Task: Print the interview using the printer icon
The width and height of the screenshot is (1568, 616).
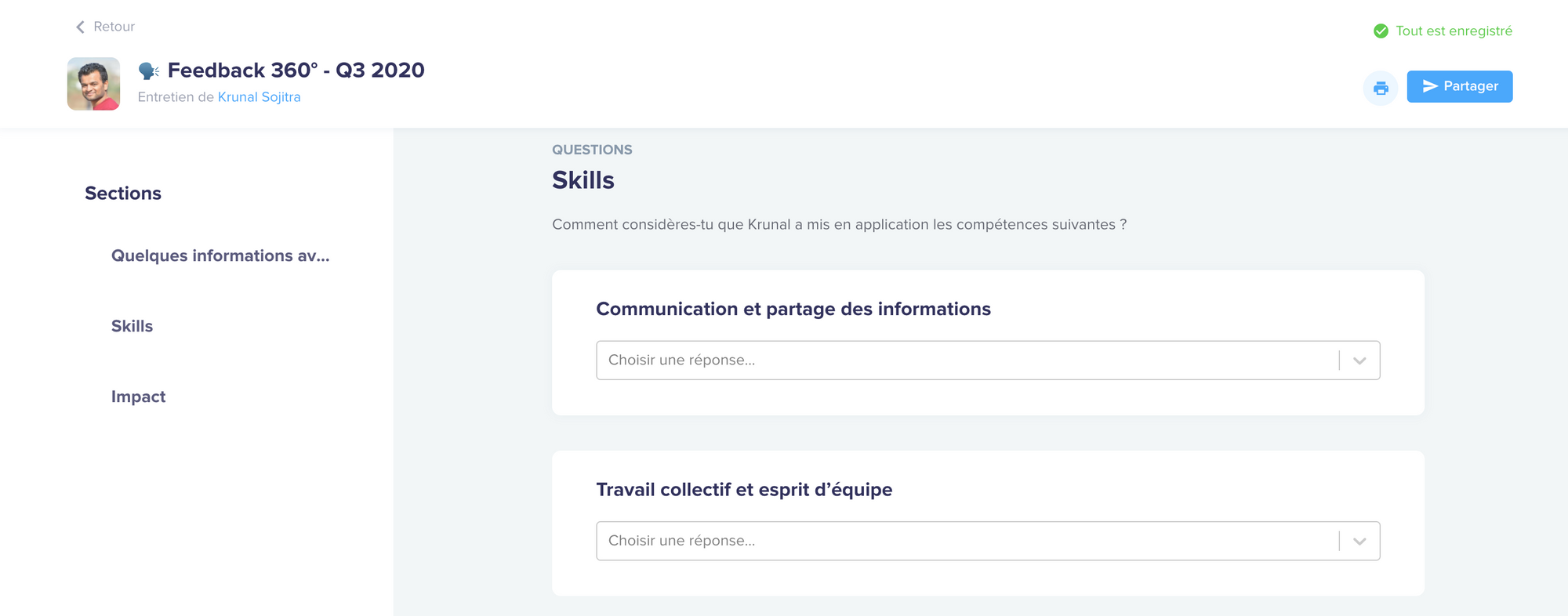Action: 1381,88
